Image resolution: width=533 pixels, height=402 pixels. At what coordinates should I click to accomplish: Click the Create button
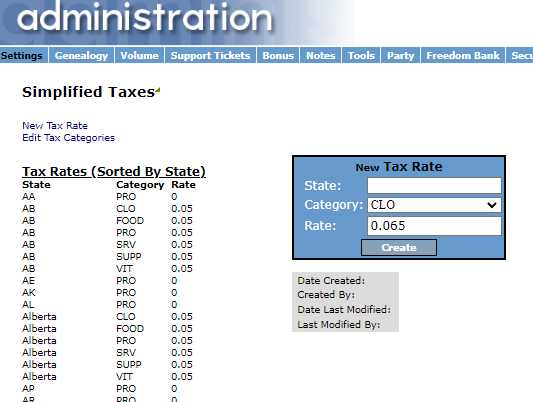tap(399, 247)
